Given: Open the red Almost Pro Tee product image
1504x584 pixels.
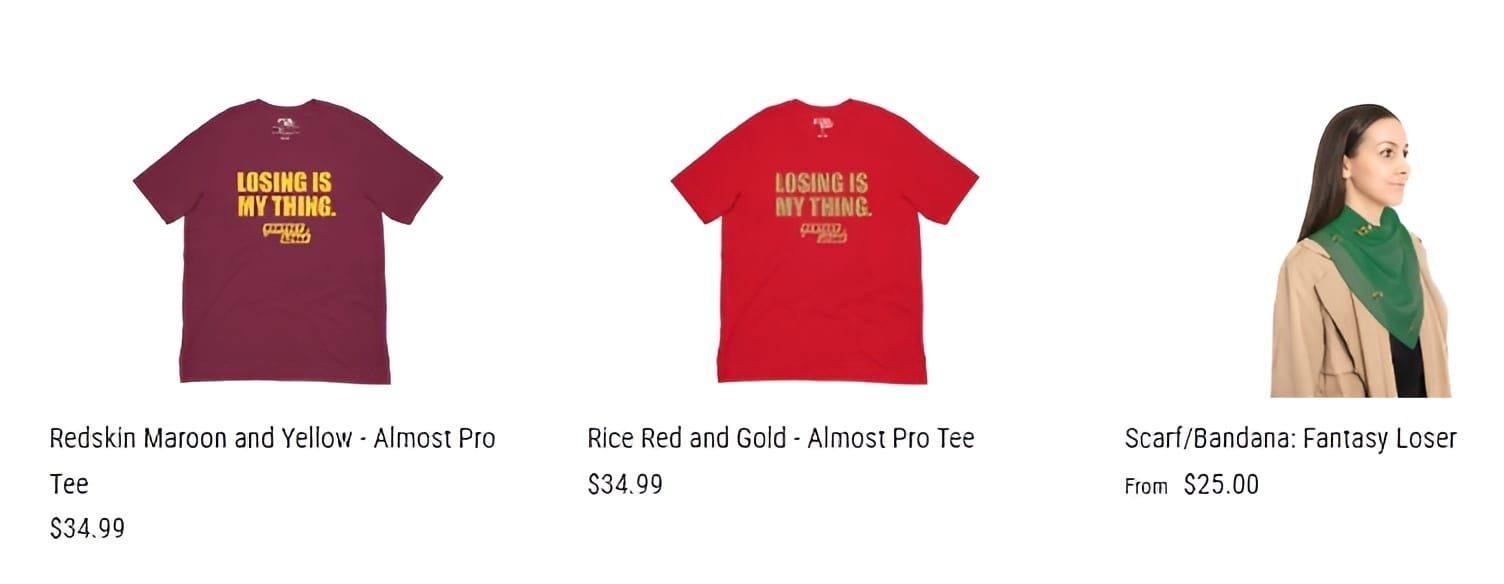Looking at the screenshot, I should coord(824,241).
